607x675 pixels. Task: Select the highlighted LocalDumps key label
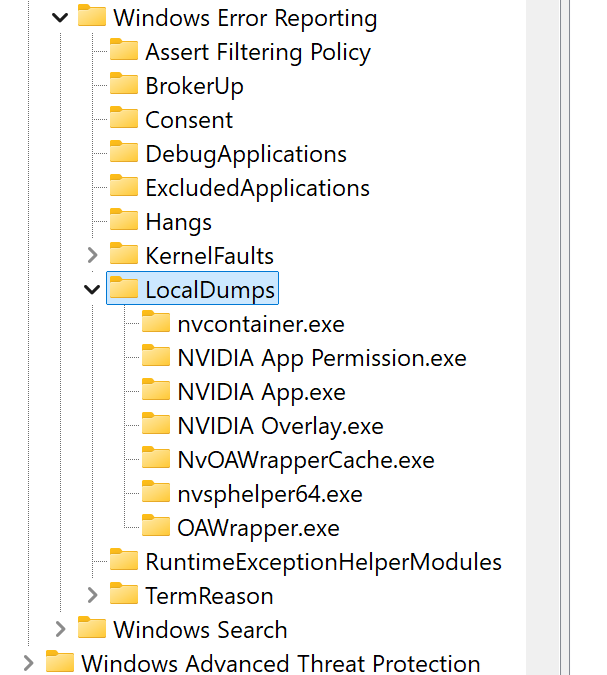point(210,290)
